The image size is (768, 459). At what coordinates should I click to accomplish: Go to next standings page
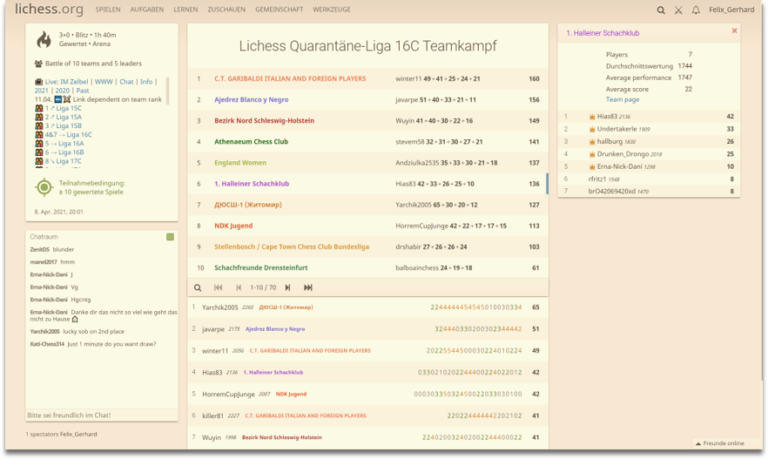288,288
